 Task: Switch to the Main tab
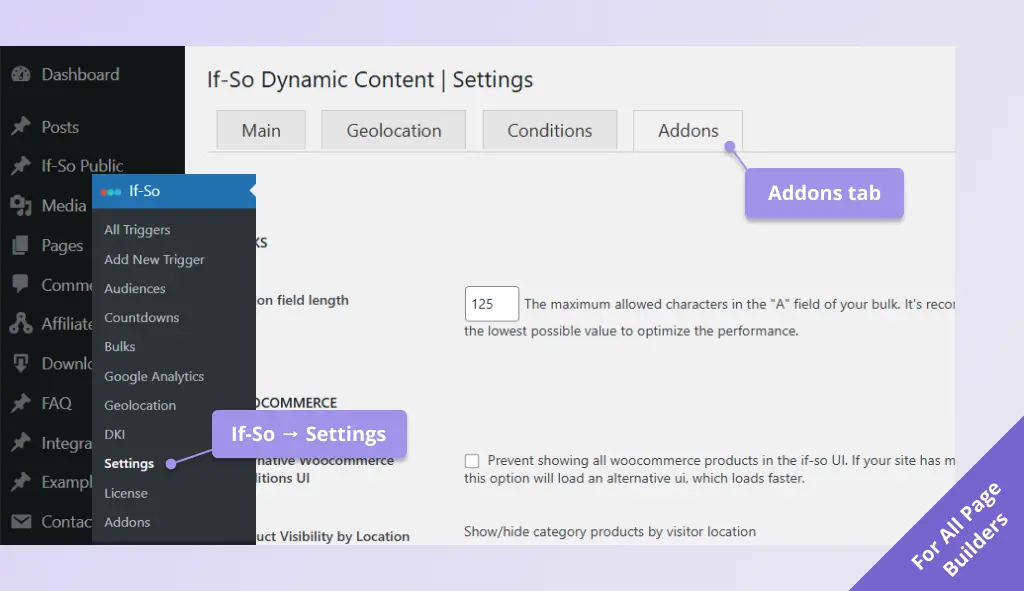click(260, 129)
